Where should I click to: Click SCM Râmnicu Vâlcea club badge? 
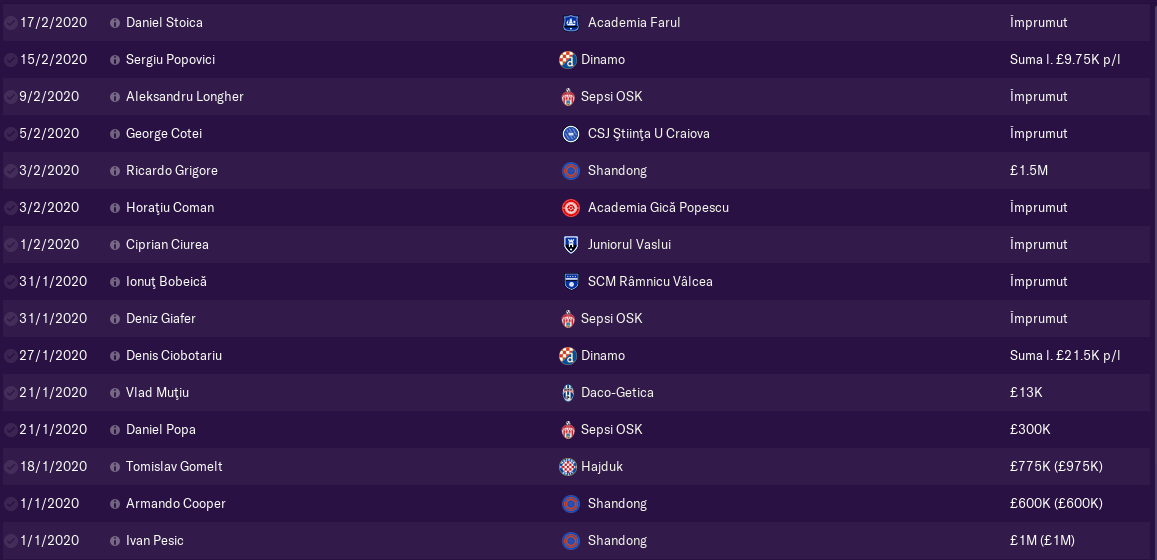point(570,281)
